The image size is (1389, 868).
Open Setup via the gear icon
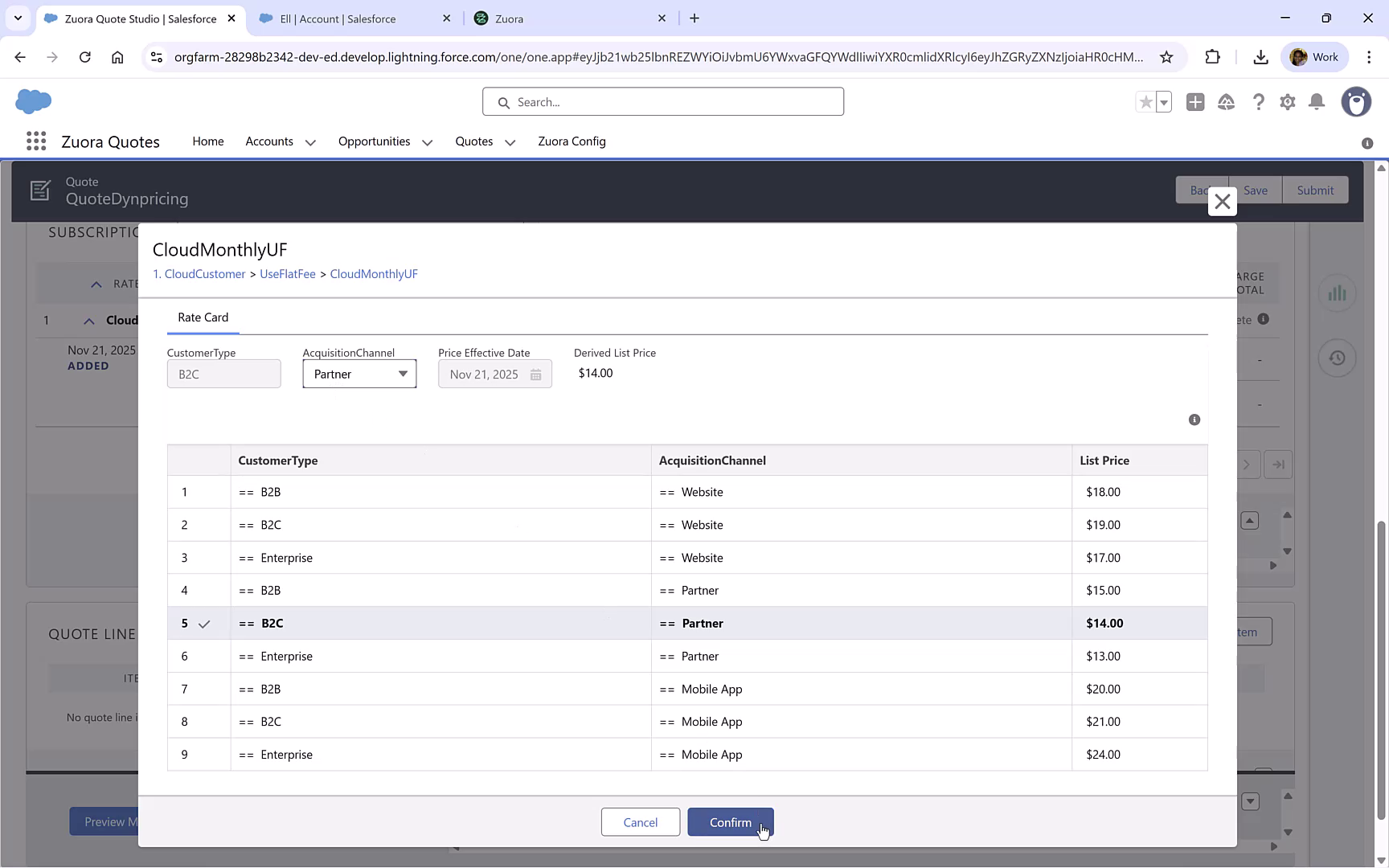[x=1287, y=102]
